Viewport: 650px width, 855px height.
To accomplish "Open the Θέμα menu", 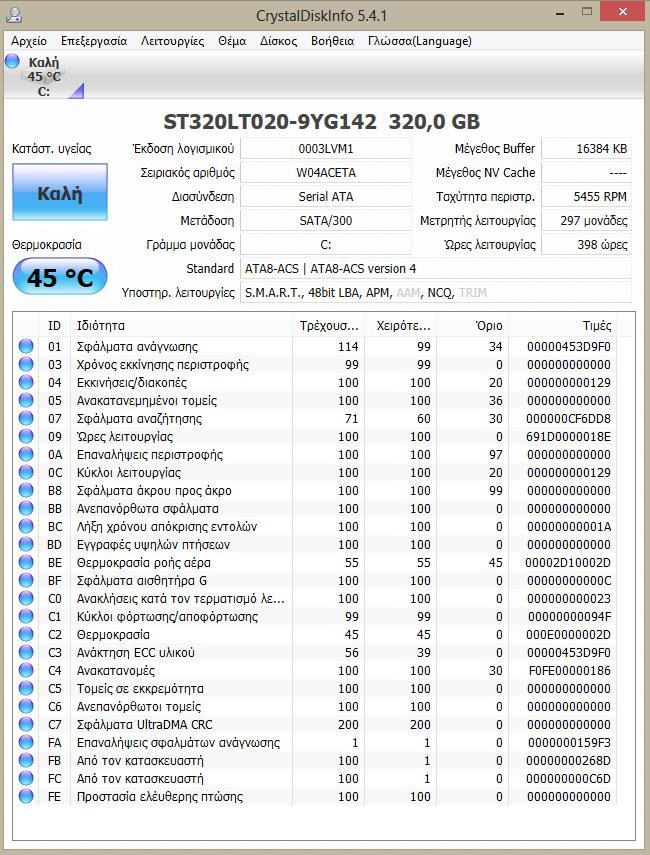I will point(232,41).
